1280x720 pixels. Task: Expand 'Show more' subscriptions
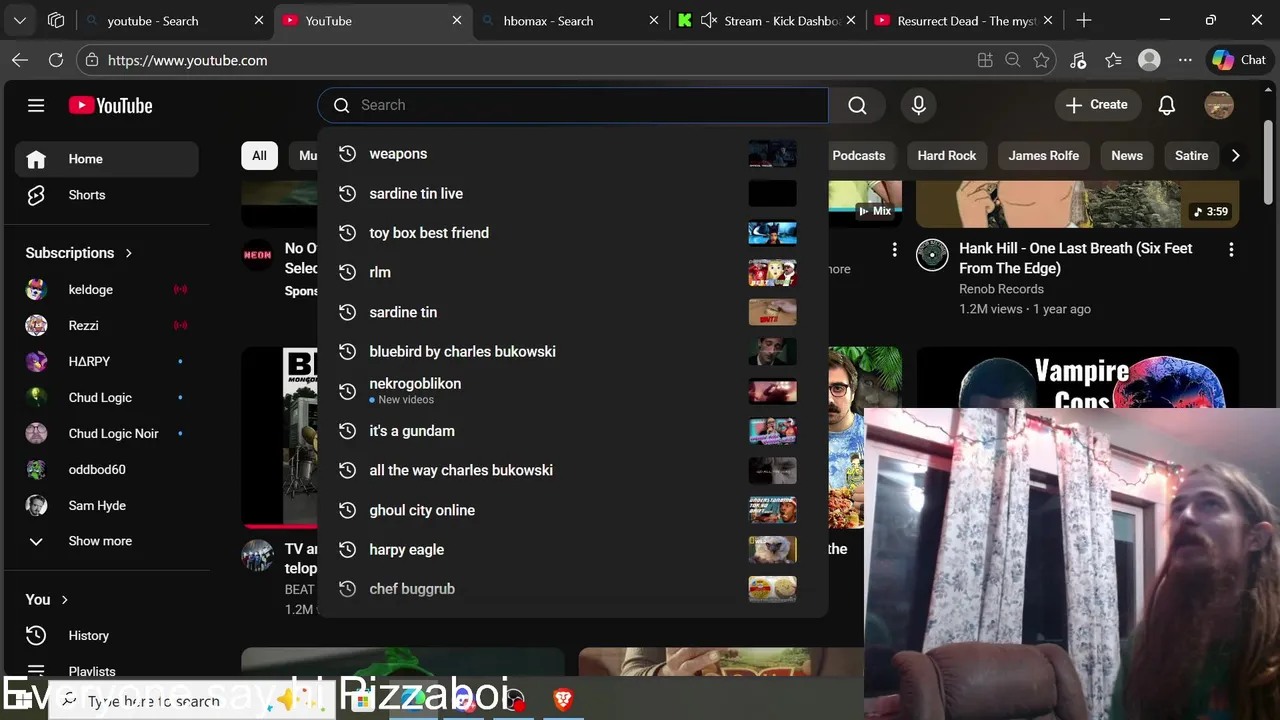click(106, 541)
